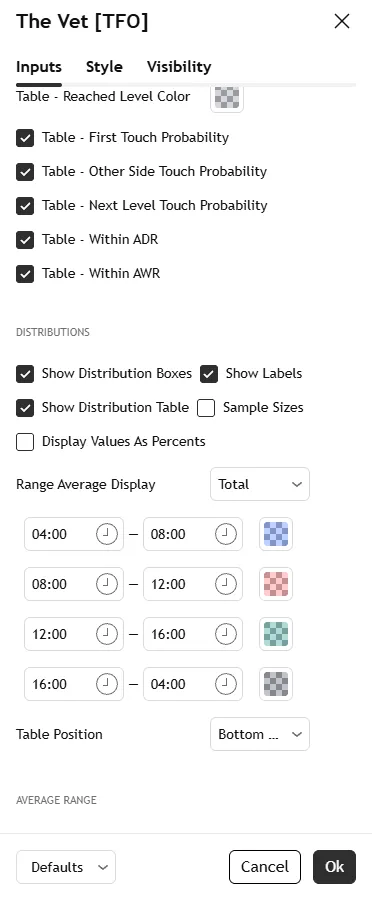Click the clock icon in the second row's 08:00 start field
The image size is (372, 899).
[107, 584]
